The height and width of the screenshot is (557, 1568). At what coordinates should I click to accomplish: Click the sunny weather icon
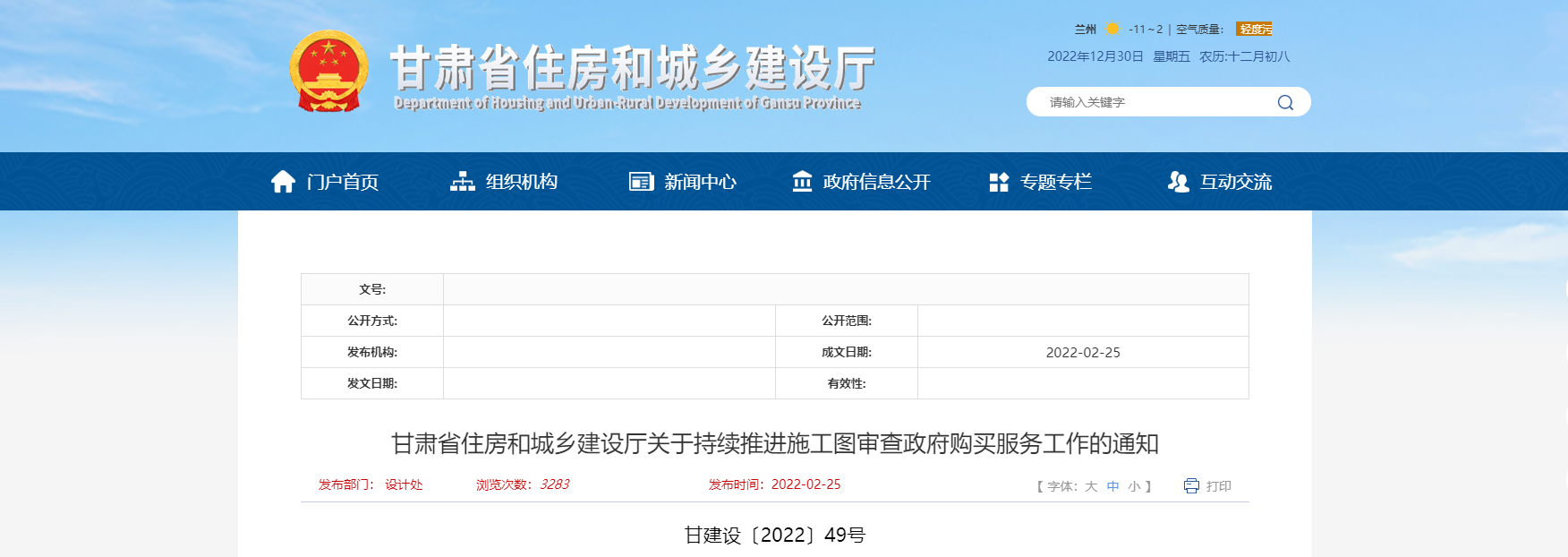coord(1112,29)
